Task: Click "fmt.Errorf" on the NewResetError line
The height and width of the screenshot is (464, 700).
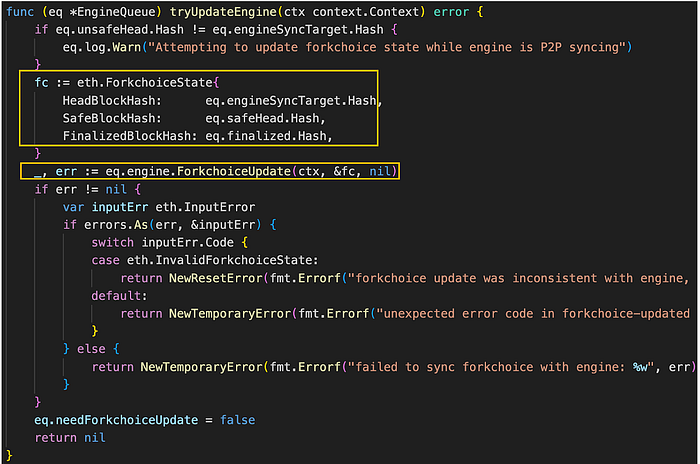Action: point(305,279)
